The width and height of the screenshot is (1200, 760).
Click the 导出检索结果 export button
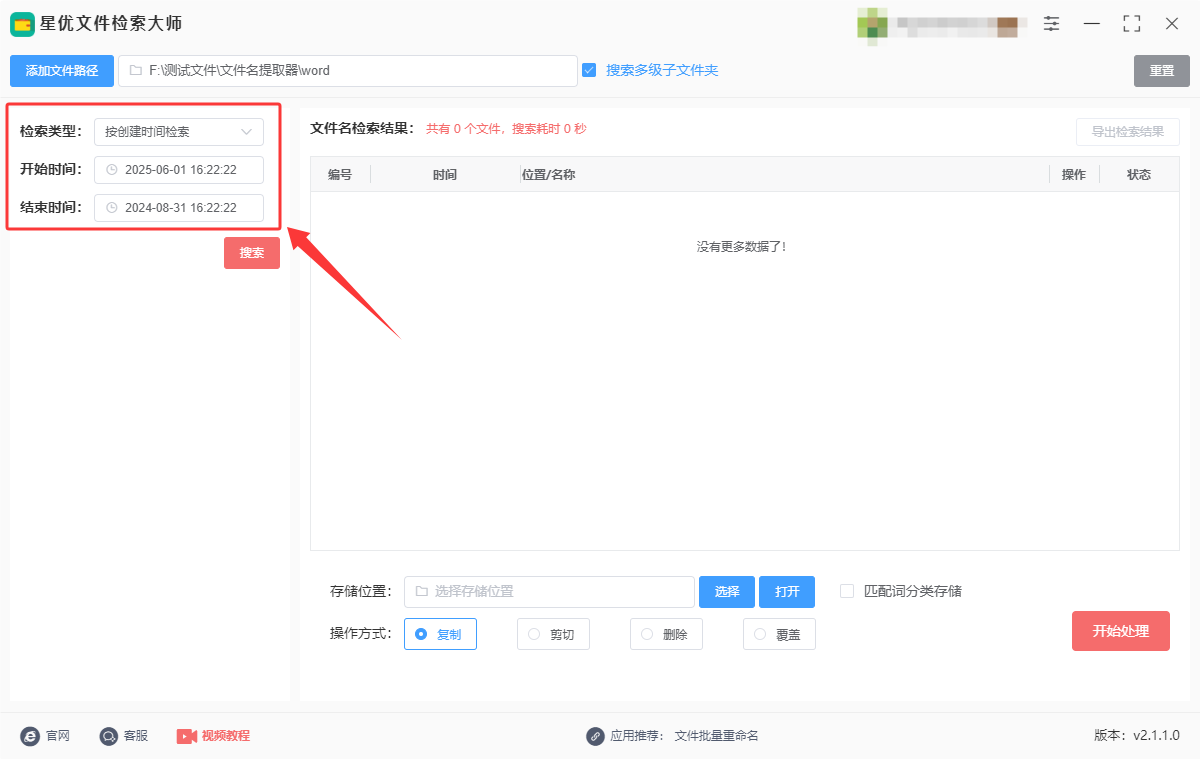pos(1128,132)
